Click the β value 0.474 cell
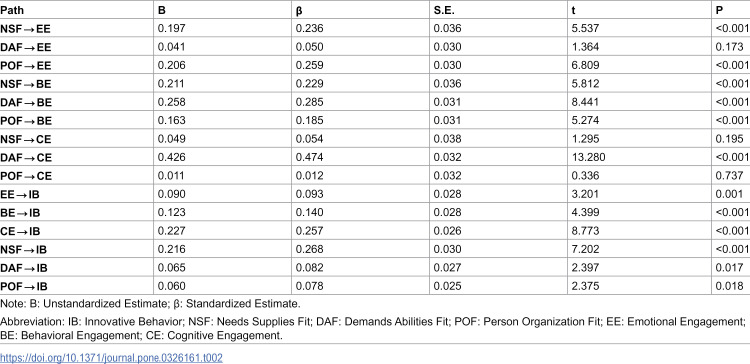The width and height of the screenshot is (750, 364). click(309, 158)
